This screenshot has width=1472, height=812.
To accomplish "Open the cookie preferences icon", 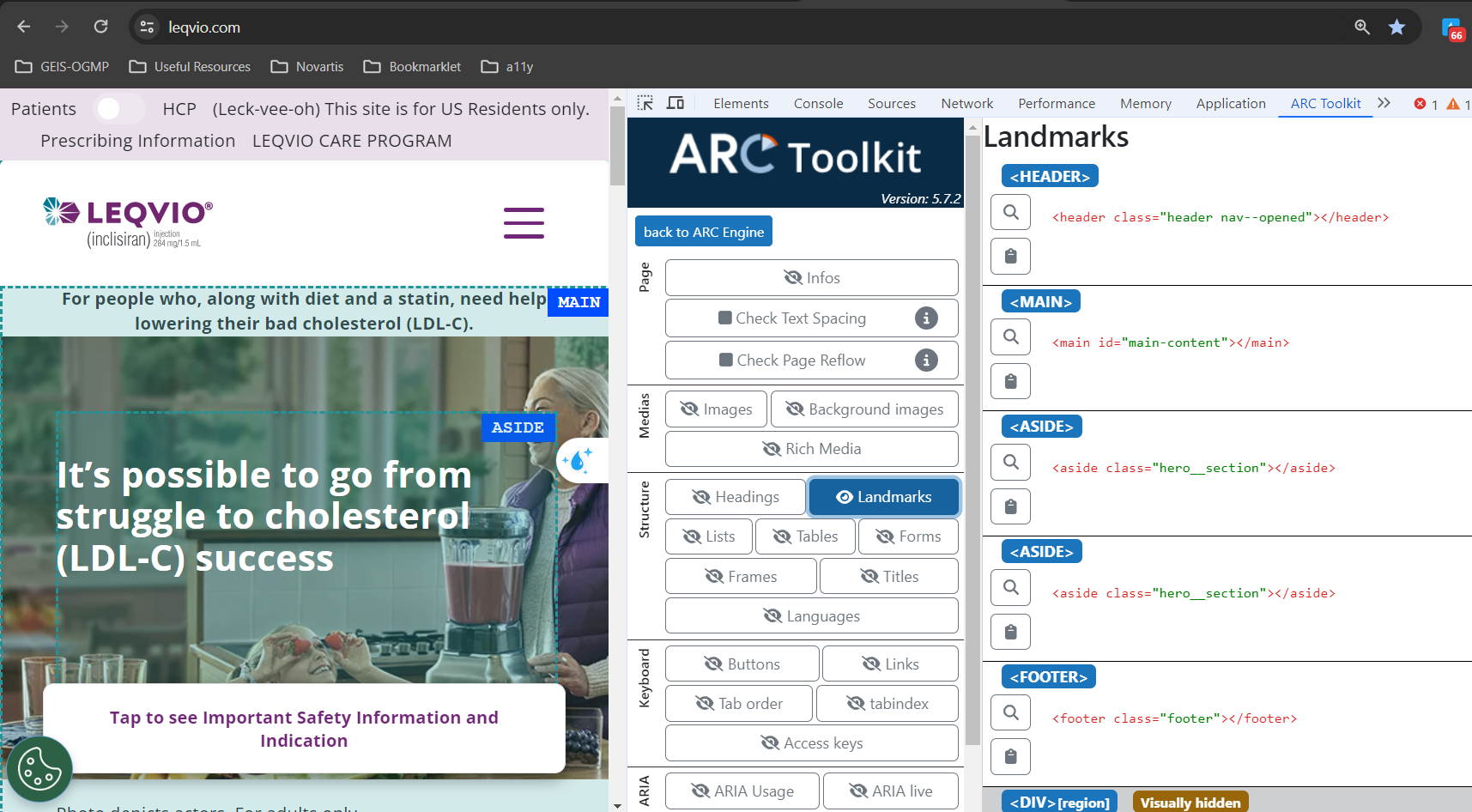I will point(39,768).
